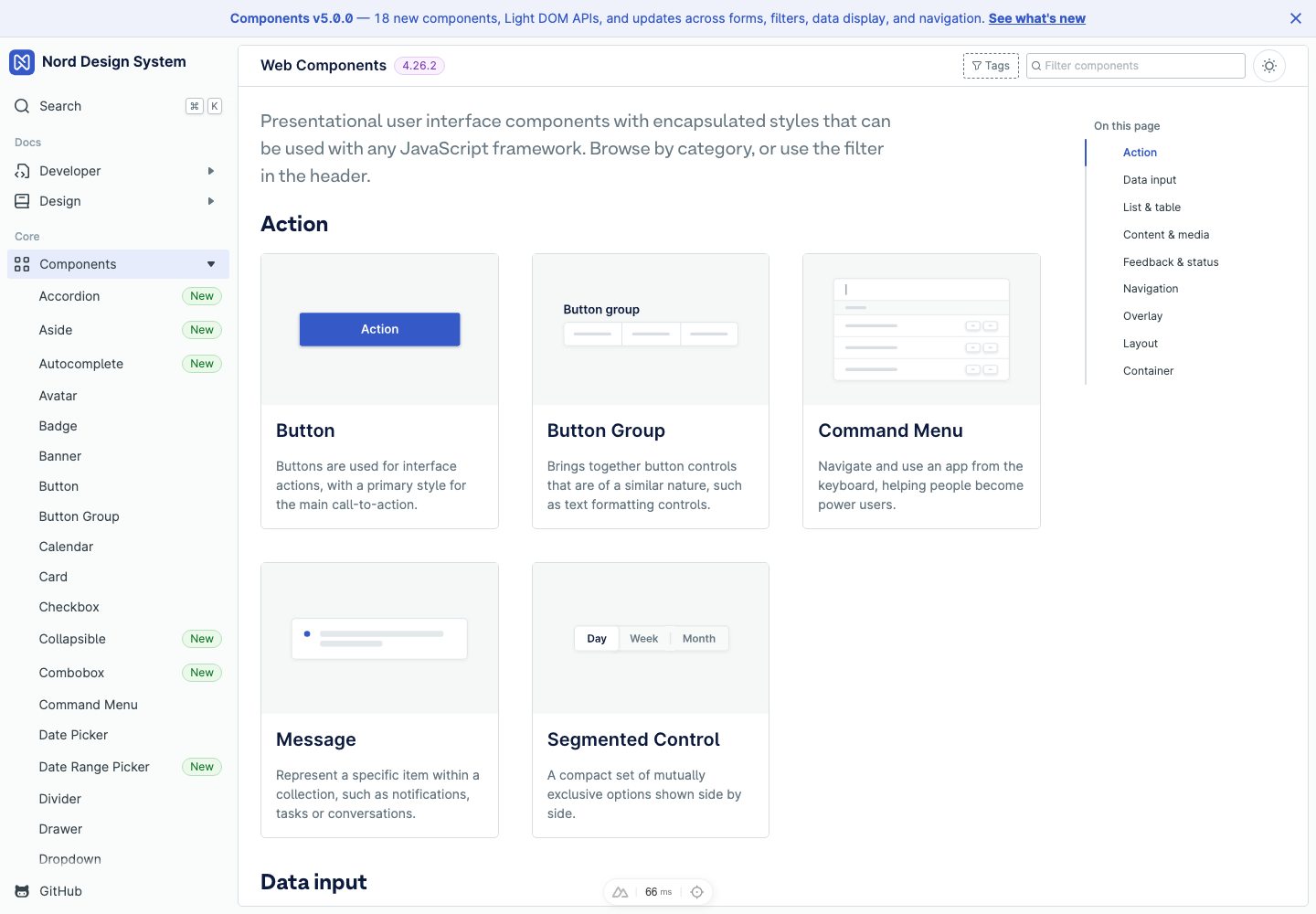The image size is (1316, 914).
Task: Dismiss the announcement banner with X
Action: pos(1295,18)
